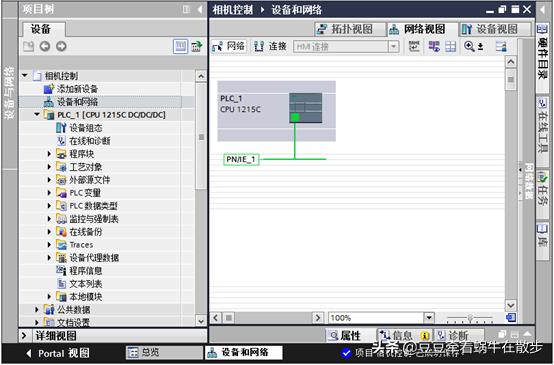Screen dimensions: 554x365
Task: Select the PN/IE_1 network label
Action: 241,159
